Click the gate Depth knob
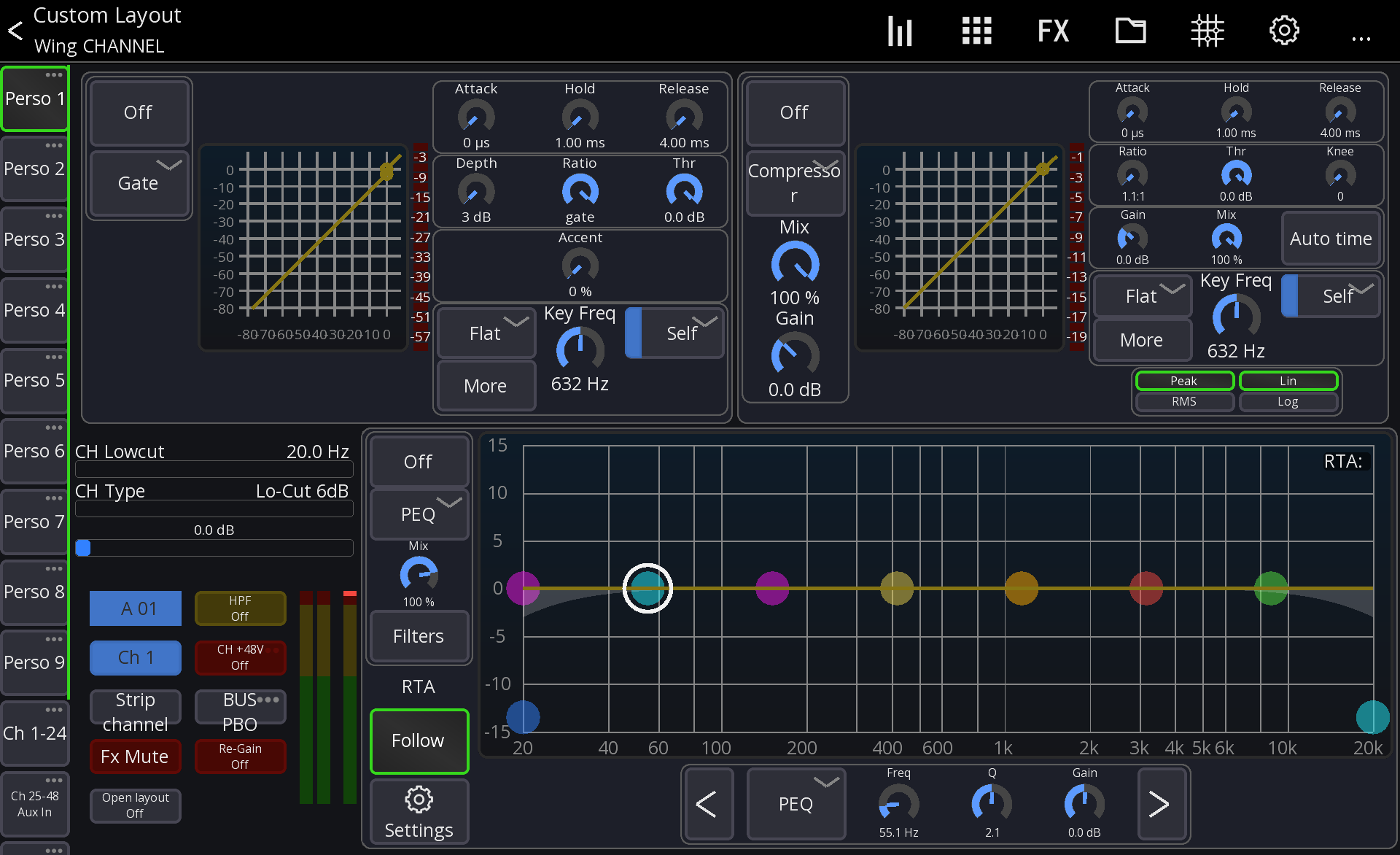 pyautogui.click(x=476, y=191)
